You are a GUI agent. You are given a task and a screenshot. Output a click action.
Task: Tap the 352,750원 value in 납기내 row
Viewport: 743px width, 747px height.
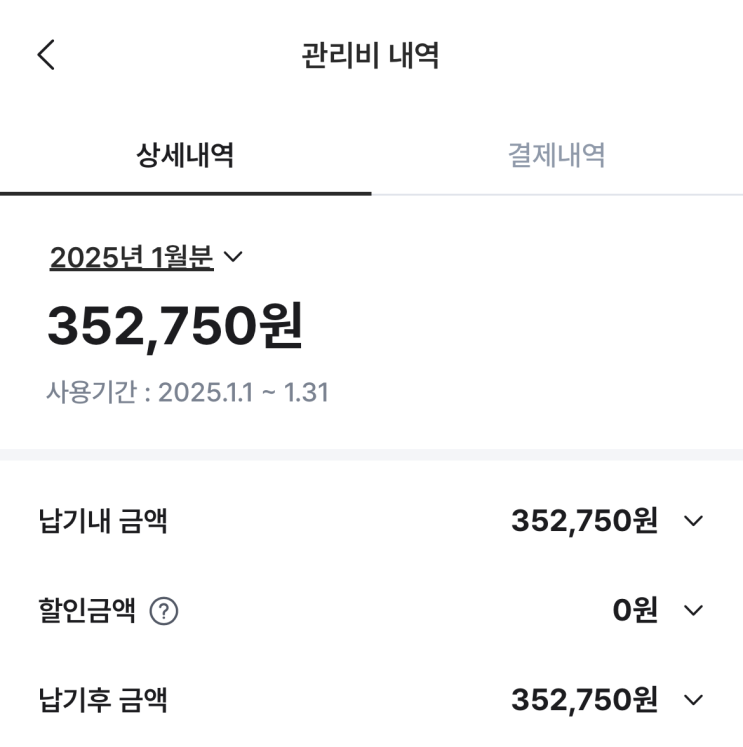click(x=584, y=521)
